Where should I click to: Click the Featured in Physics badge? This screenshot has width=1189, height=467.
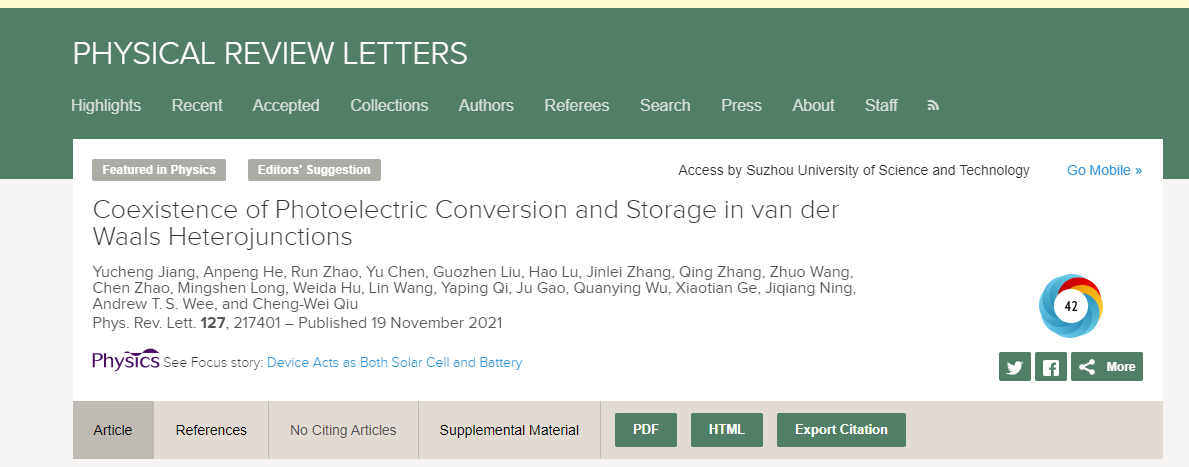(159, 170)
